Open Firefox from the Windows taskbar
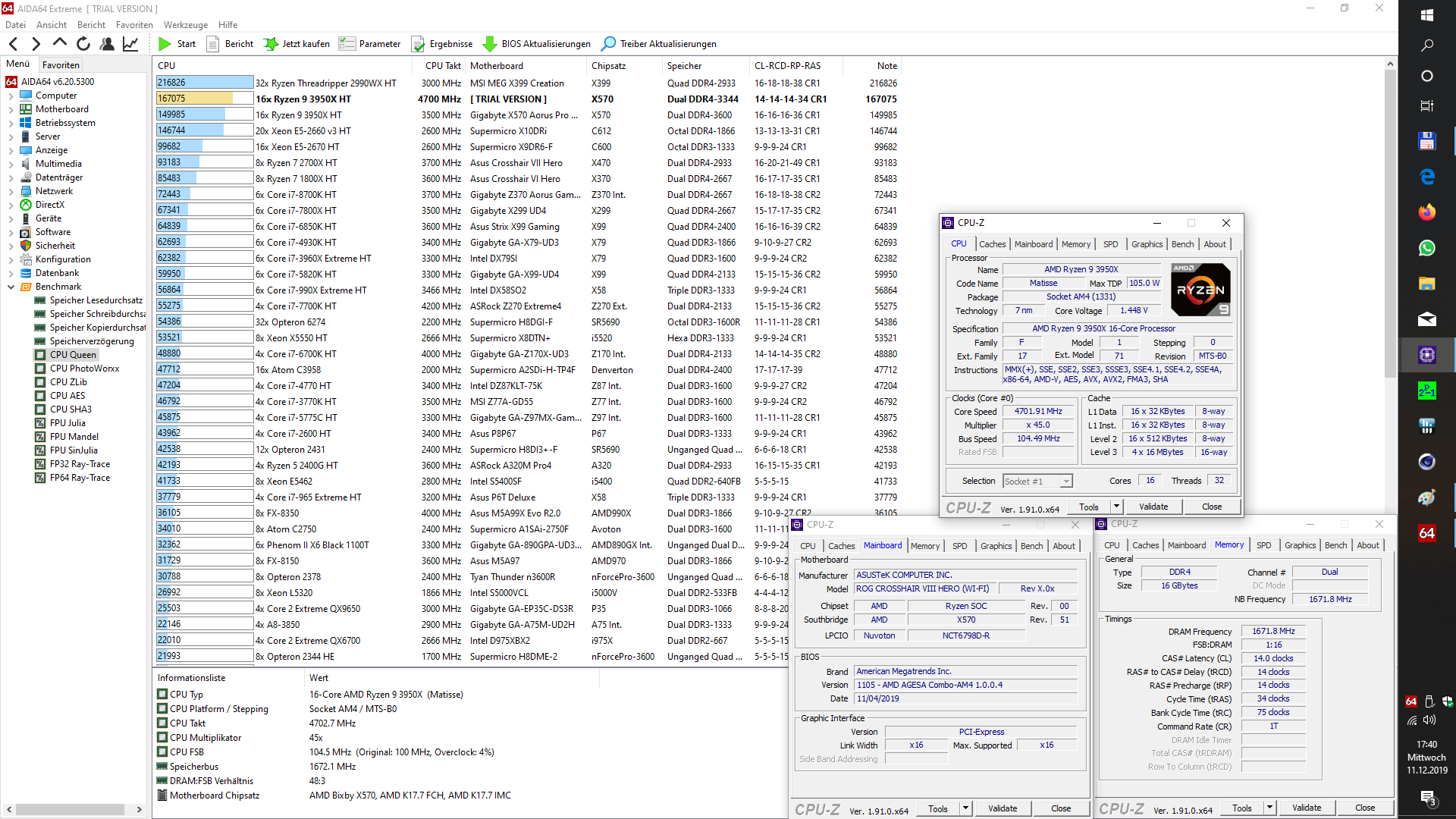The width and height of the screenshot is (1456, 819). pyautogui.click(x=1426, y=212)
